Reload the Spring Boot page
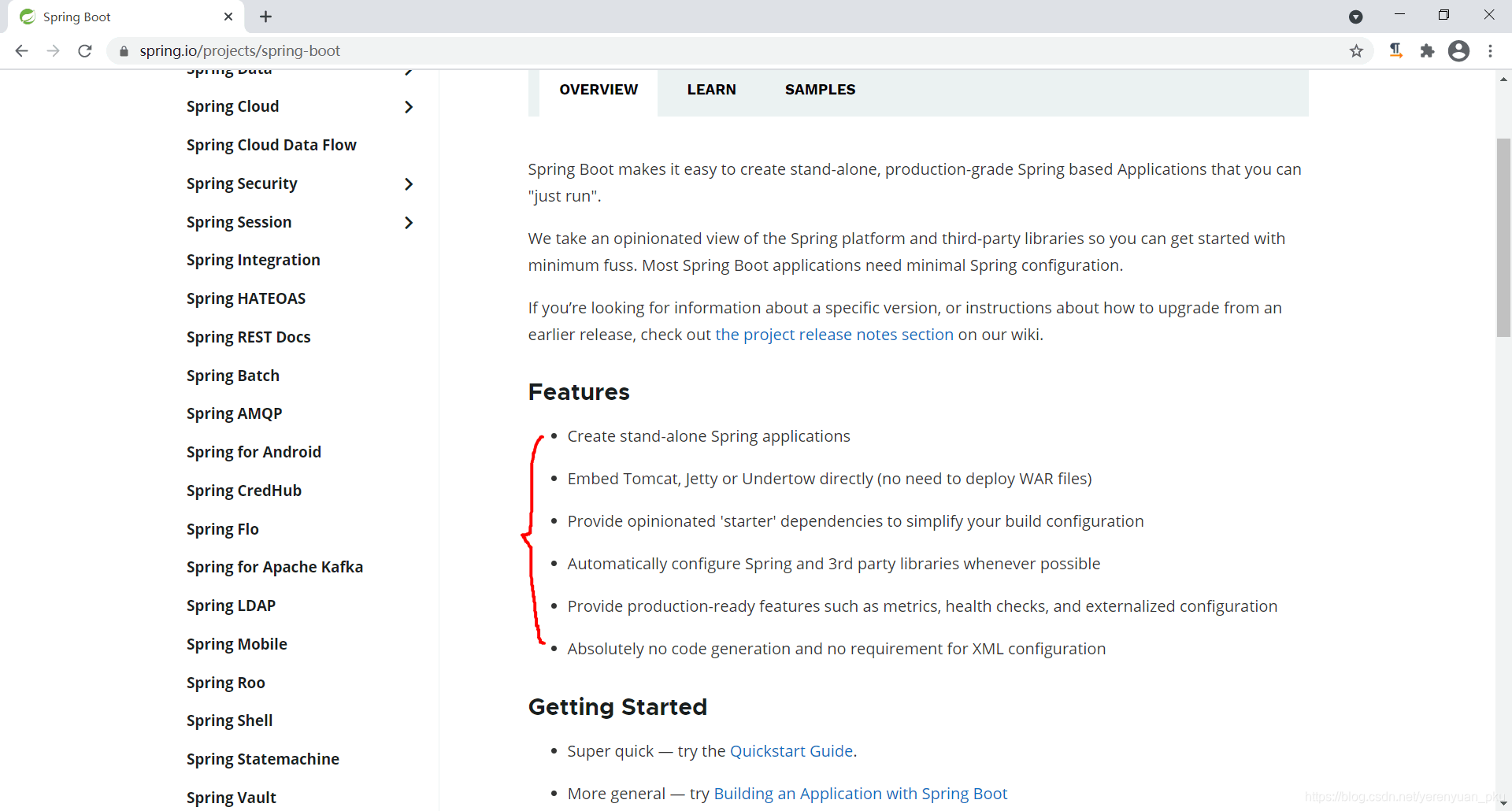 [x=85, y=51]
